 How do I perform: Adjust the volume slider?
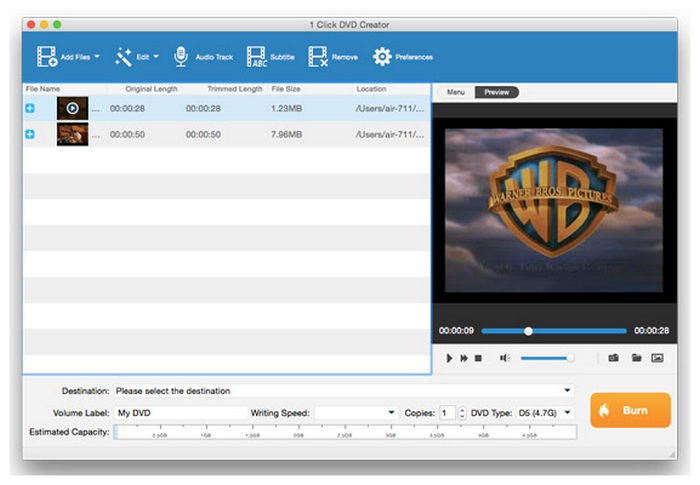[547, 358]
